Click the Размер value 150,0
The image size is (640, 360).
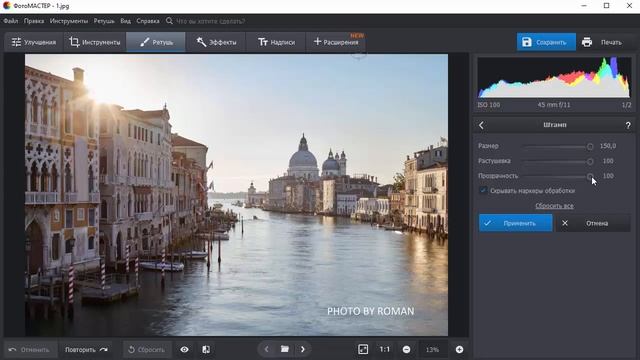point(608,146)
